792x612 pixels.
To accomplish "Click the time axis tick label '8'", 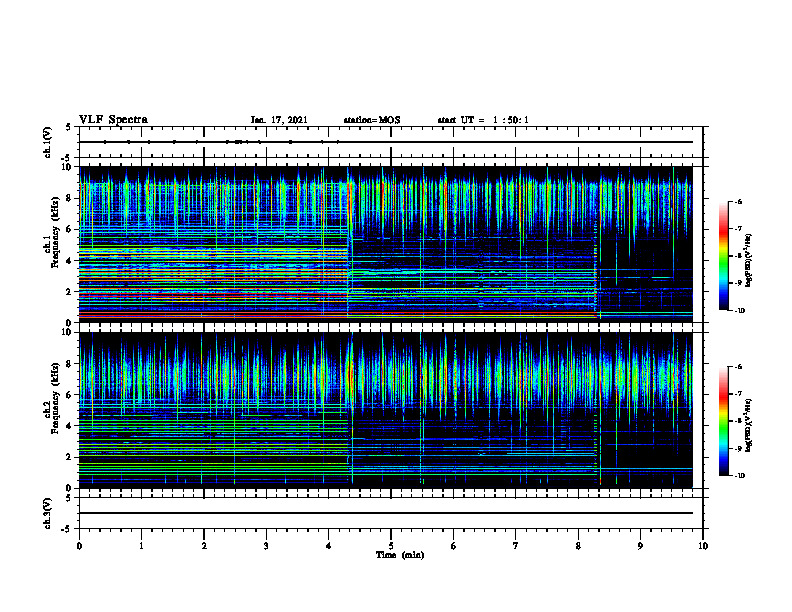I will click(578, 546).
